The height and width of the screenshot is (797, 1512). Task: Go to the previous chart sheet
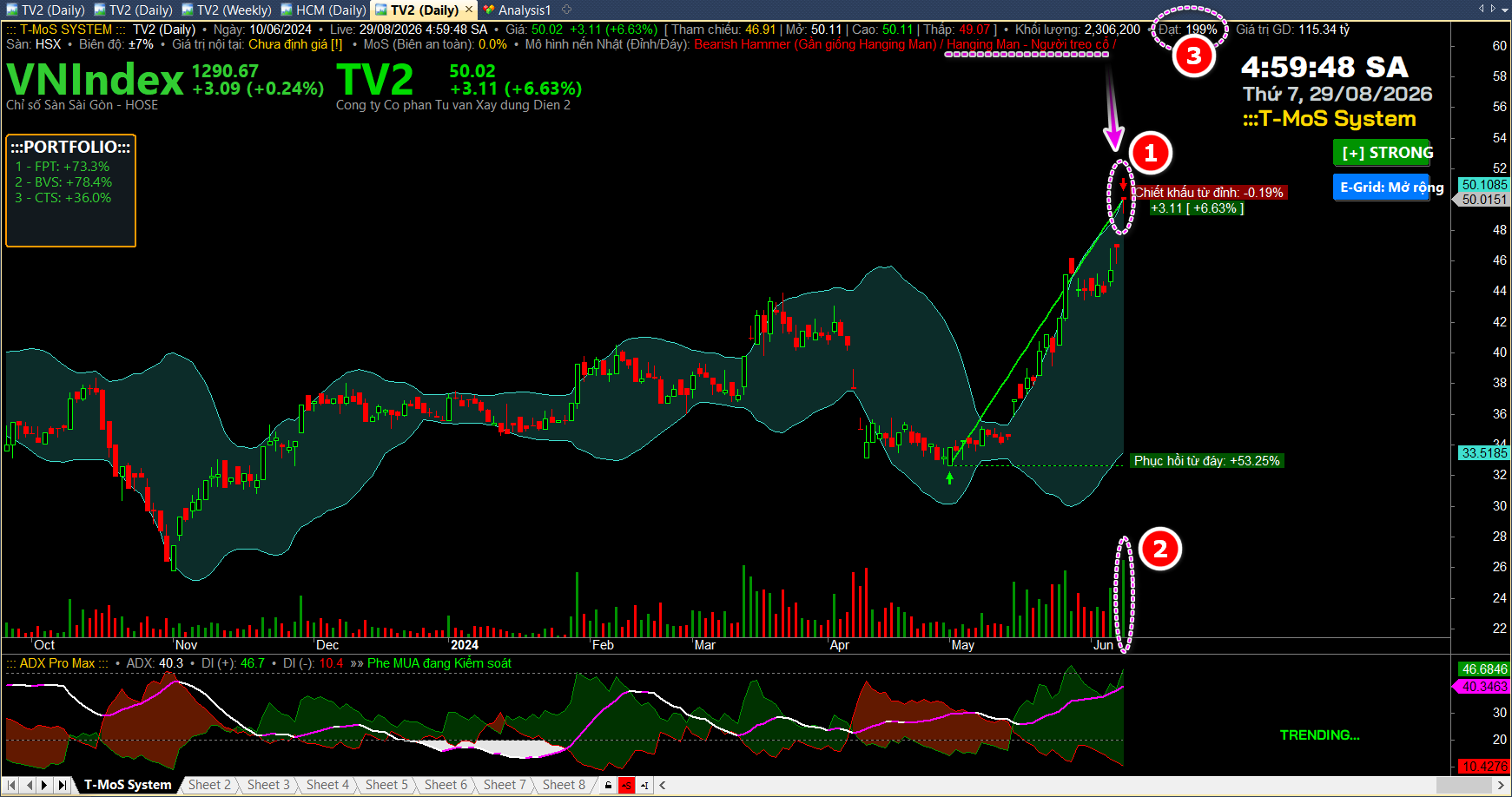29,785
